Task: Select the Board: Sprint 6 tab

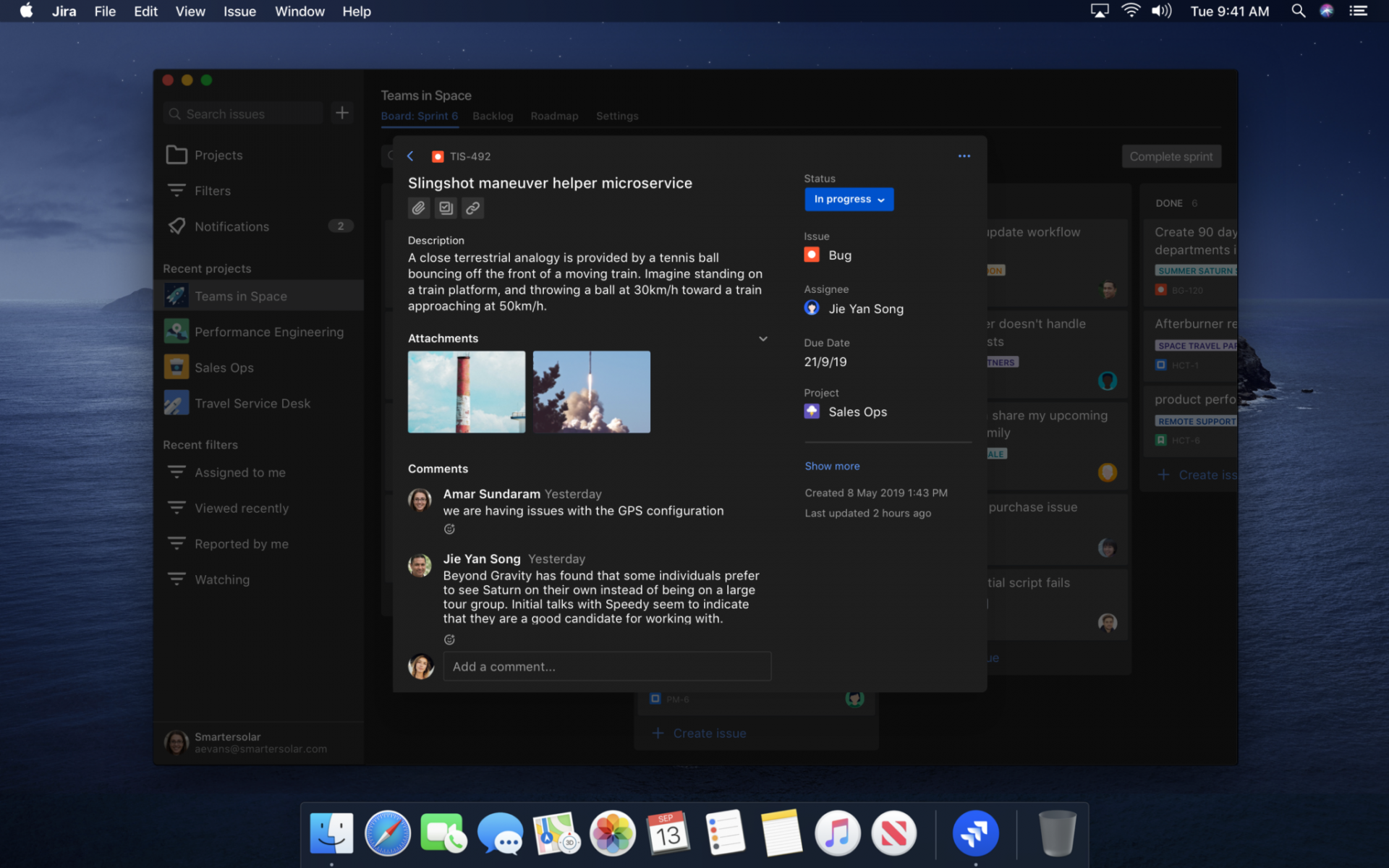Action: 420,116
